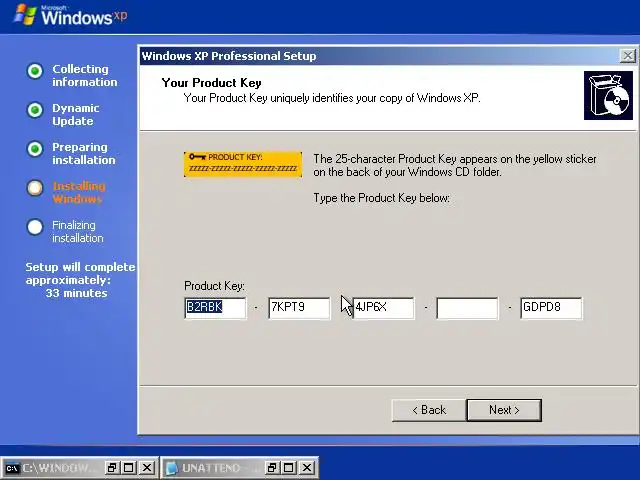Screen dimensions: 640x480
Task: Click the UNATTEND minimized window icon
Action: click(171, 468)
